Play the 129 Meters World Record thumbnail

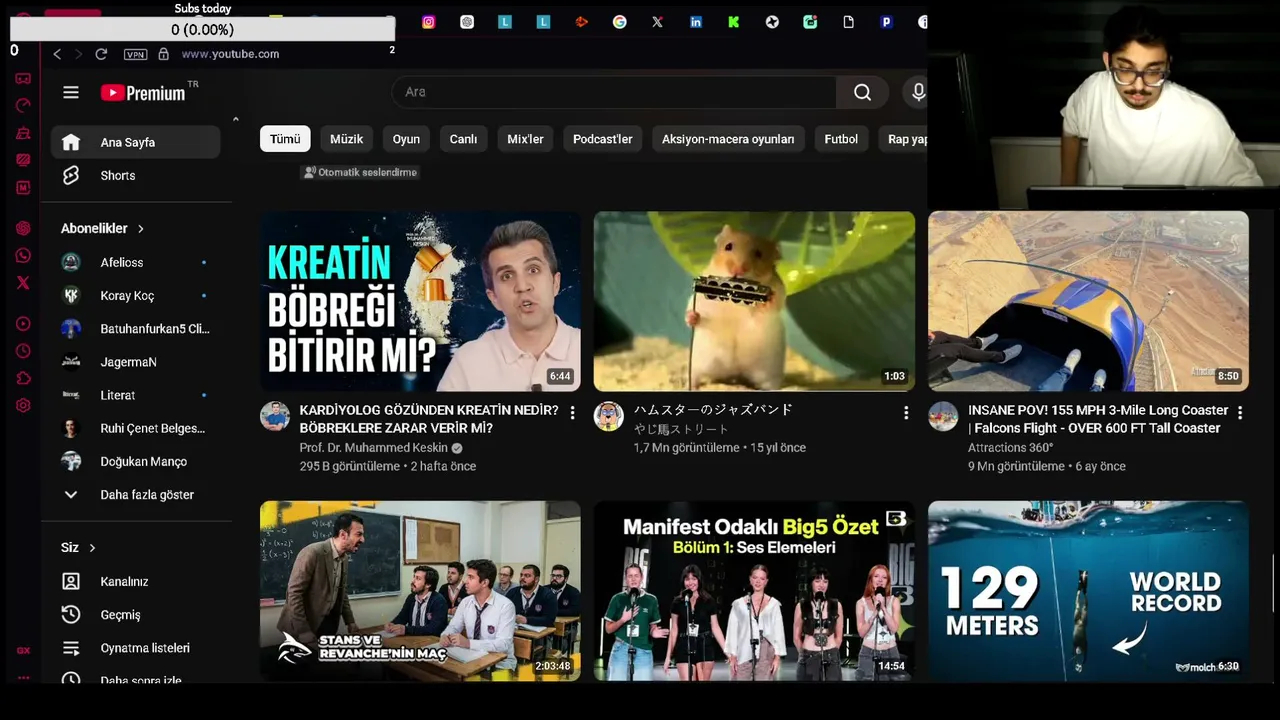pos(1088,591)
